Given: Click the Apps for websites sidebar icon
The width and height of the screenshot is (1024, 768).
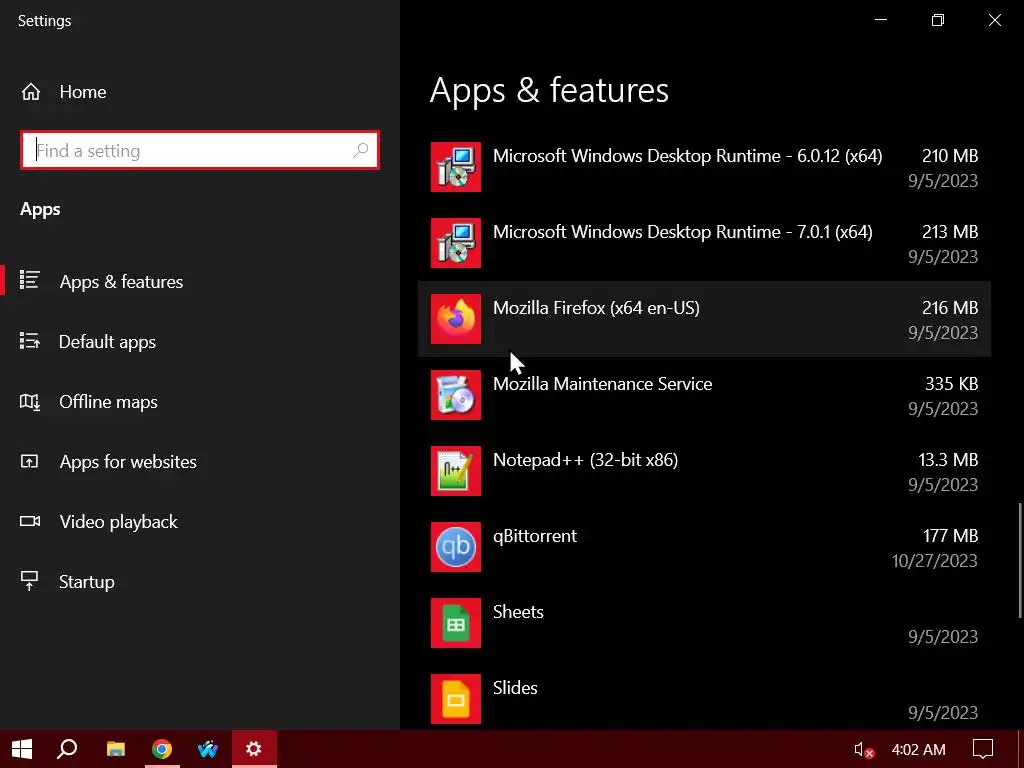Looking at the screenshot, I should pyautogui.click(x=29, y=462).
